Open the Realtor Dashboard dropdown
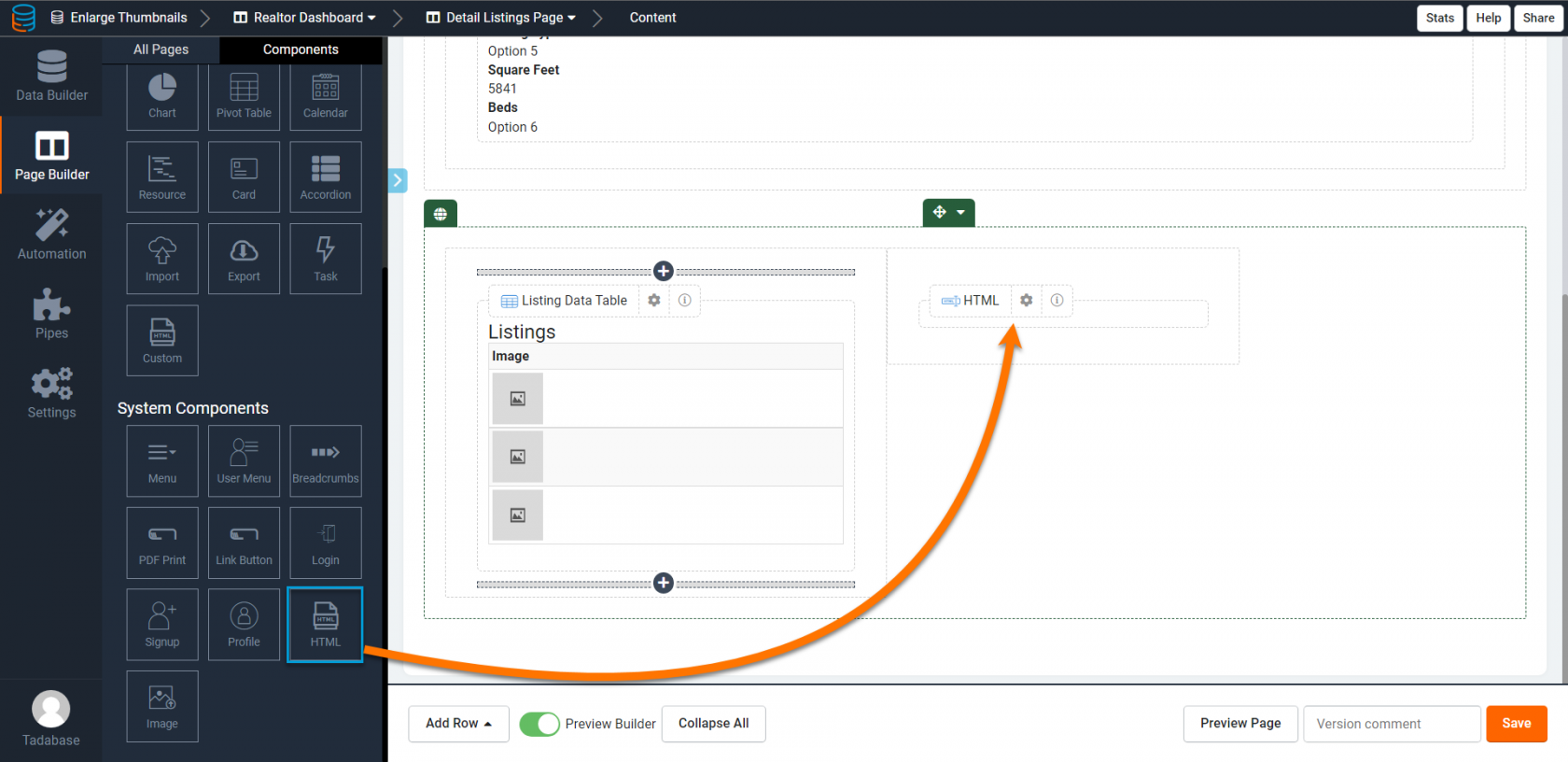1568x762 pixels. [x=304, y=18]
